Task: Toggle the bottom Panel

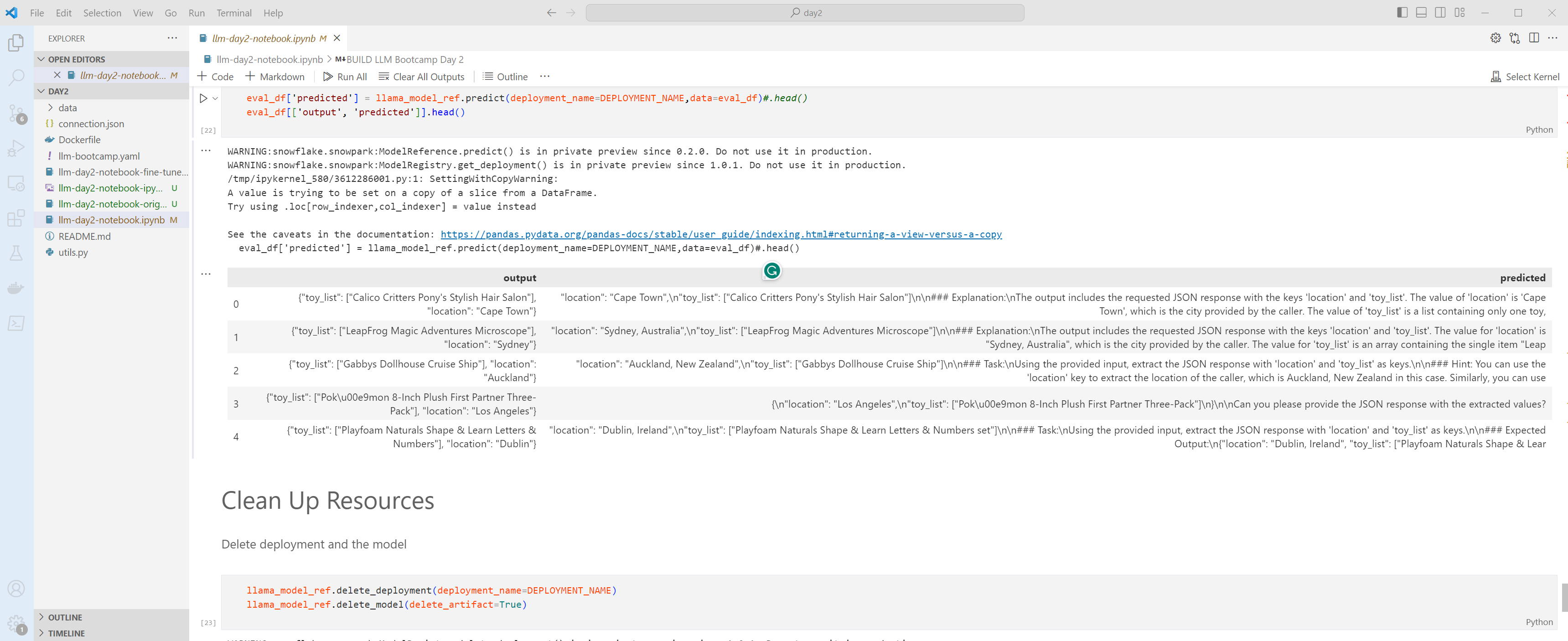Action: [1421, 13]
